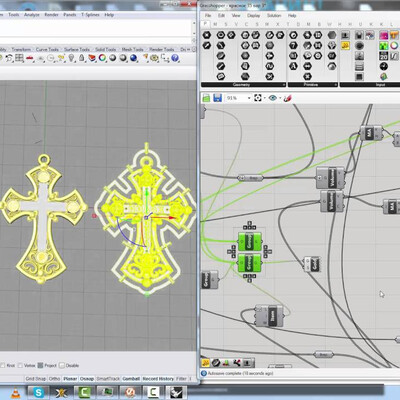Toggle the eye preview icon in Grasshopper
Screen dimensions: 400x400
point(273,98)
